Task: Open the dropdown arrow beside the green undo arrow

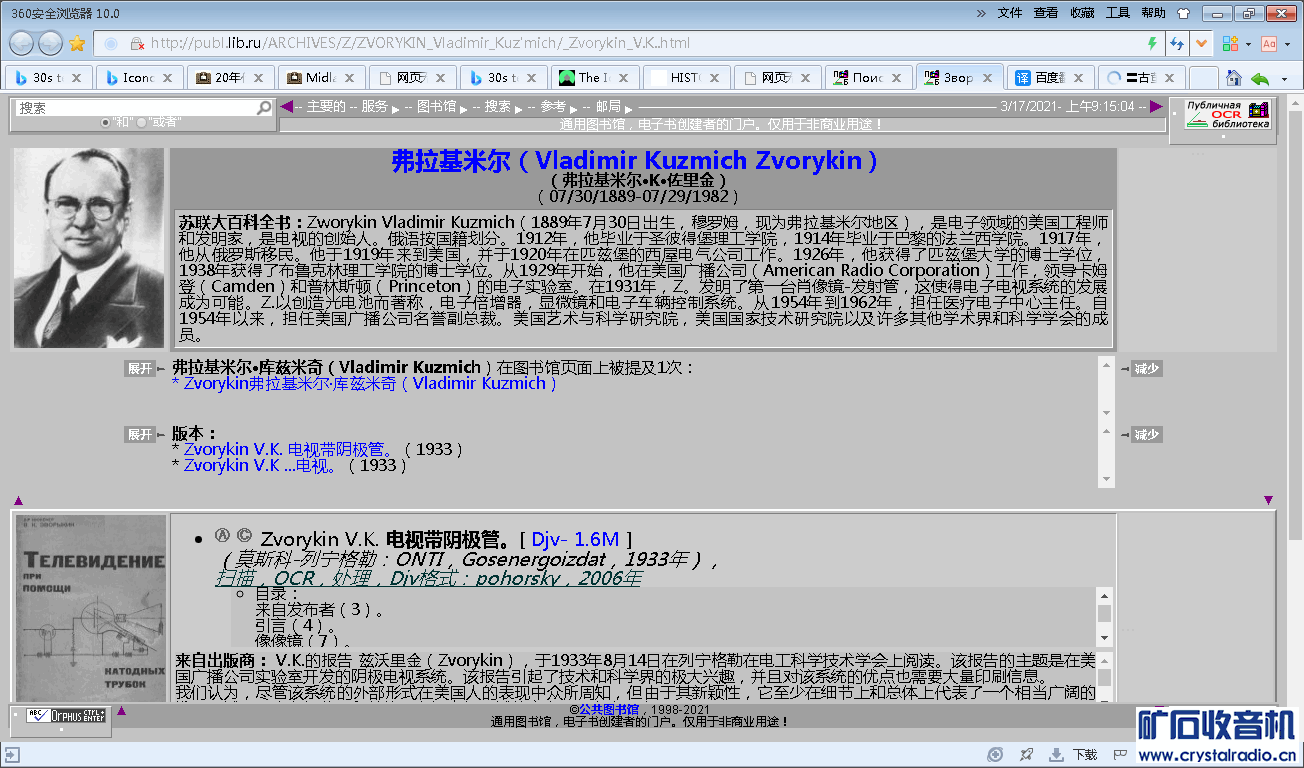Action: coord(1284,78)
